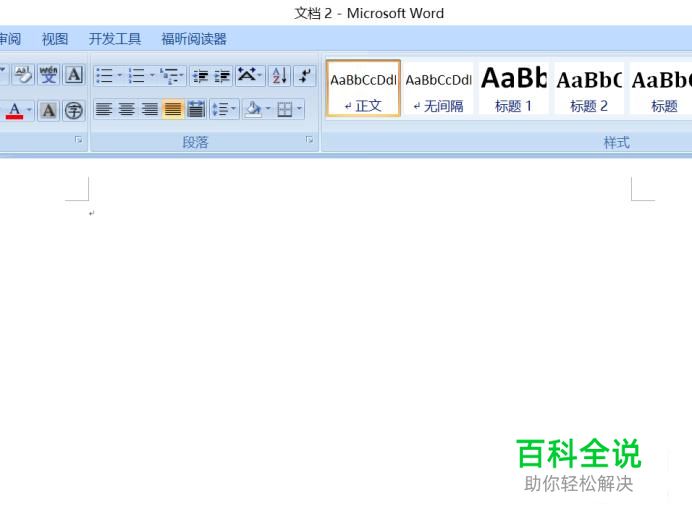Sort text with the A-Z icon
The height and width of the screenshot is (528, 692).
[280, 75]
